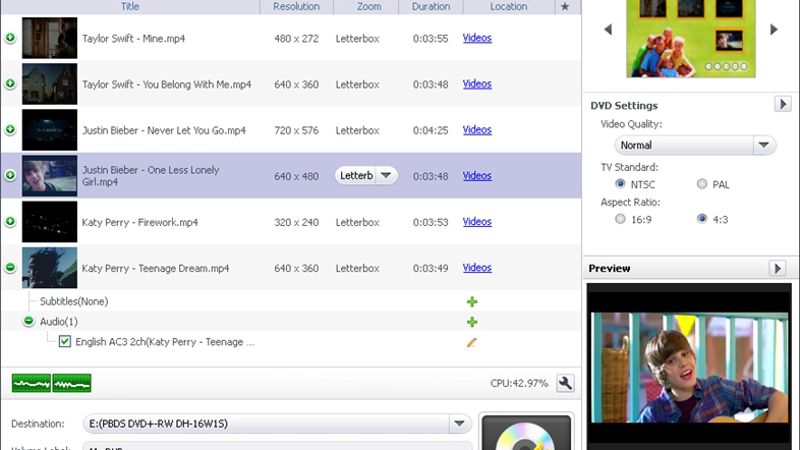Toggle English AC3 2ch audio checkbox
The height and width of the screenshot is (450, 800).
coord(64,341)
